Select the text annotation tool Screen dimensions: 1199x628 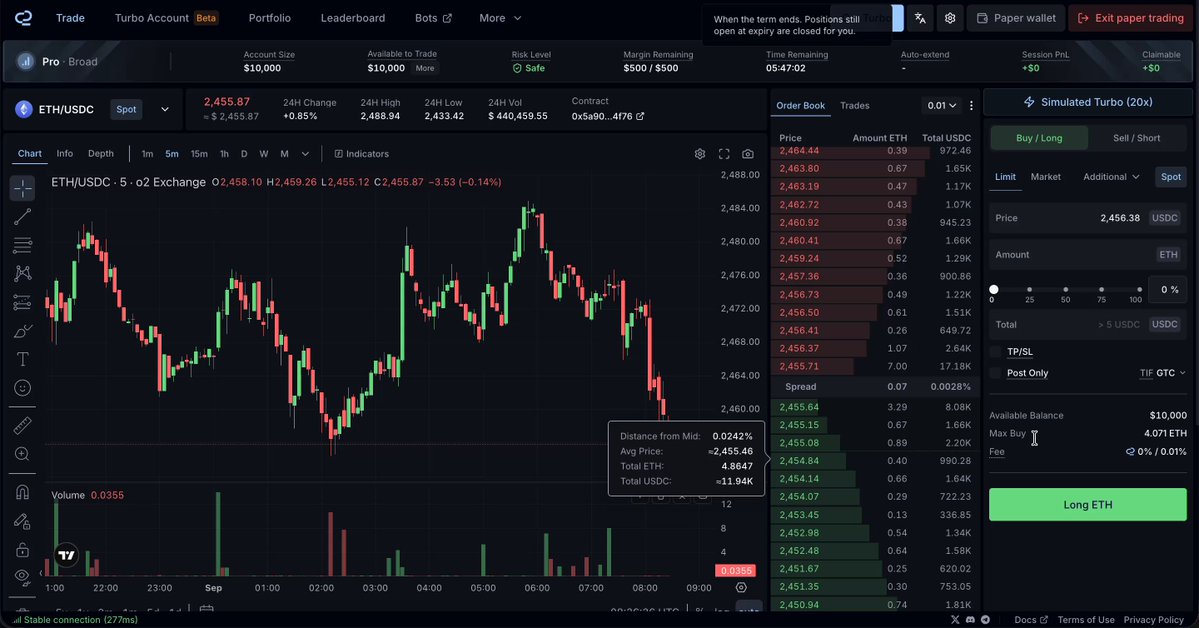point(23,359)
